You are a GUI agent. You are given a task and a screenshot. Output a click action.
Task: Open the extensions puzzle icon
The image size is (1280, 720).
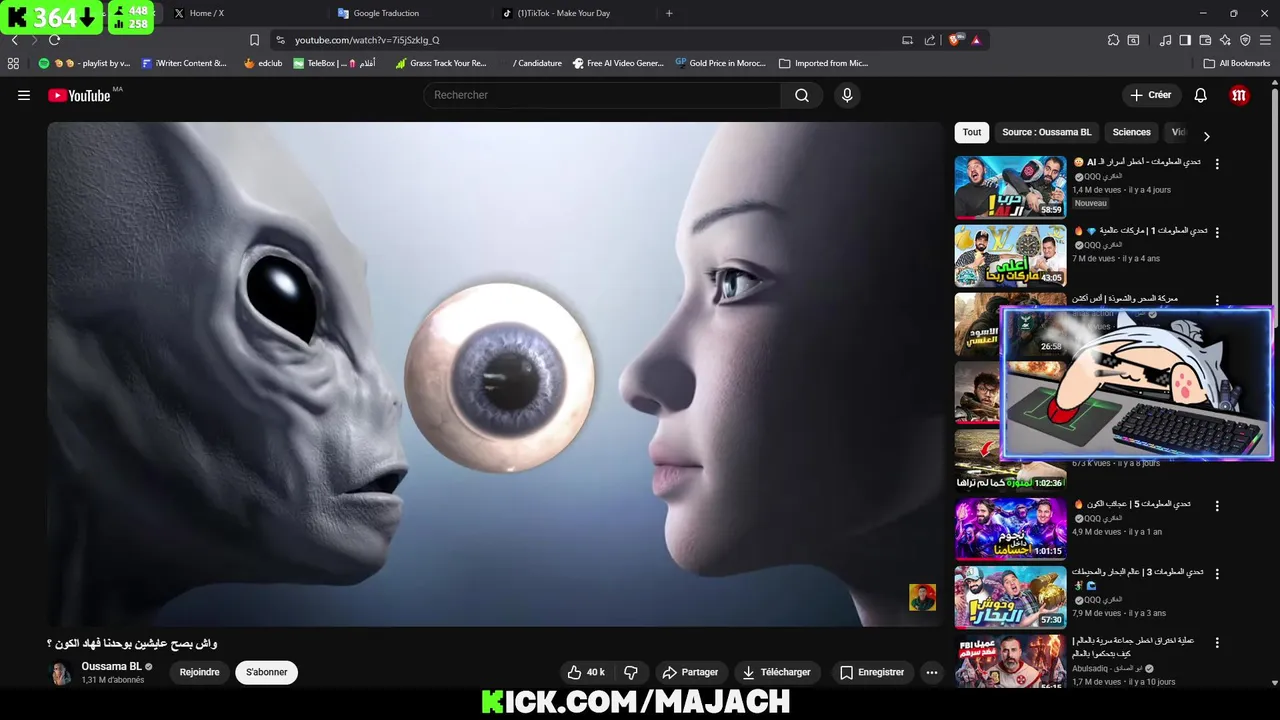click(1113, 40)
